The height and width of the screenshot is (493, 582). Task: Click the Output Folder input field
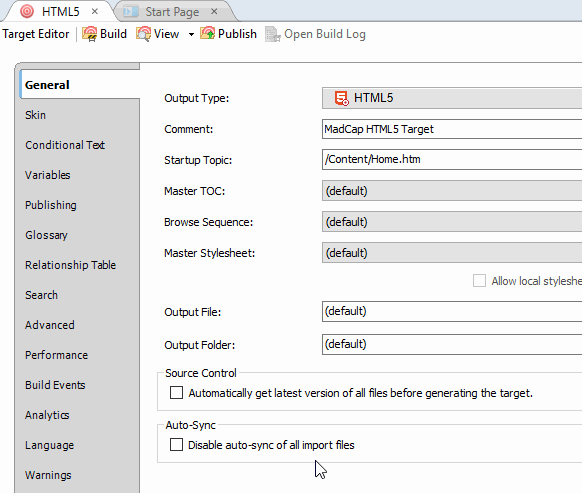452,345
